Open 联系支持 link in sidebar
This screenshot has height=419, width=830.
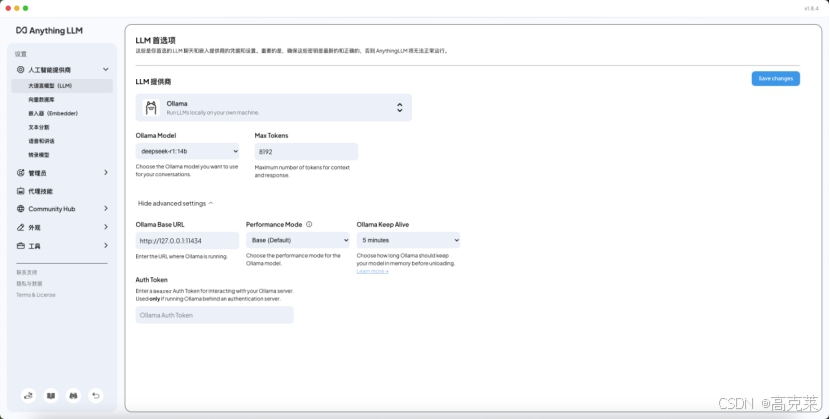pos(26,272)
